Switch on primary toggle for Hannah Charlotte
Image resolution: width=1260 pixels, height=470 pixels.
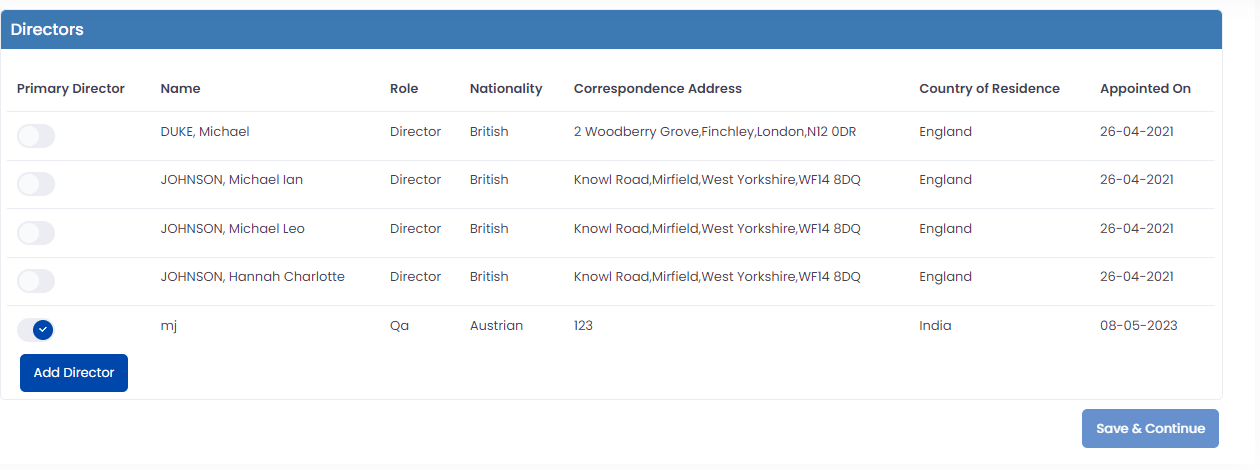[x=36, y=281]
